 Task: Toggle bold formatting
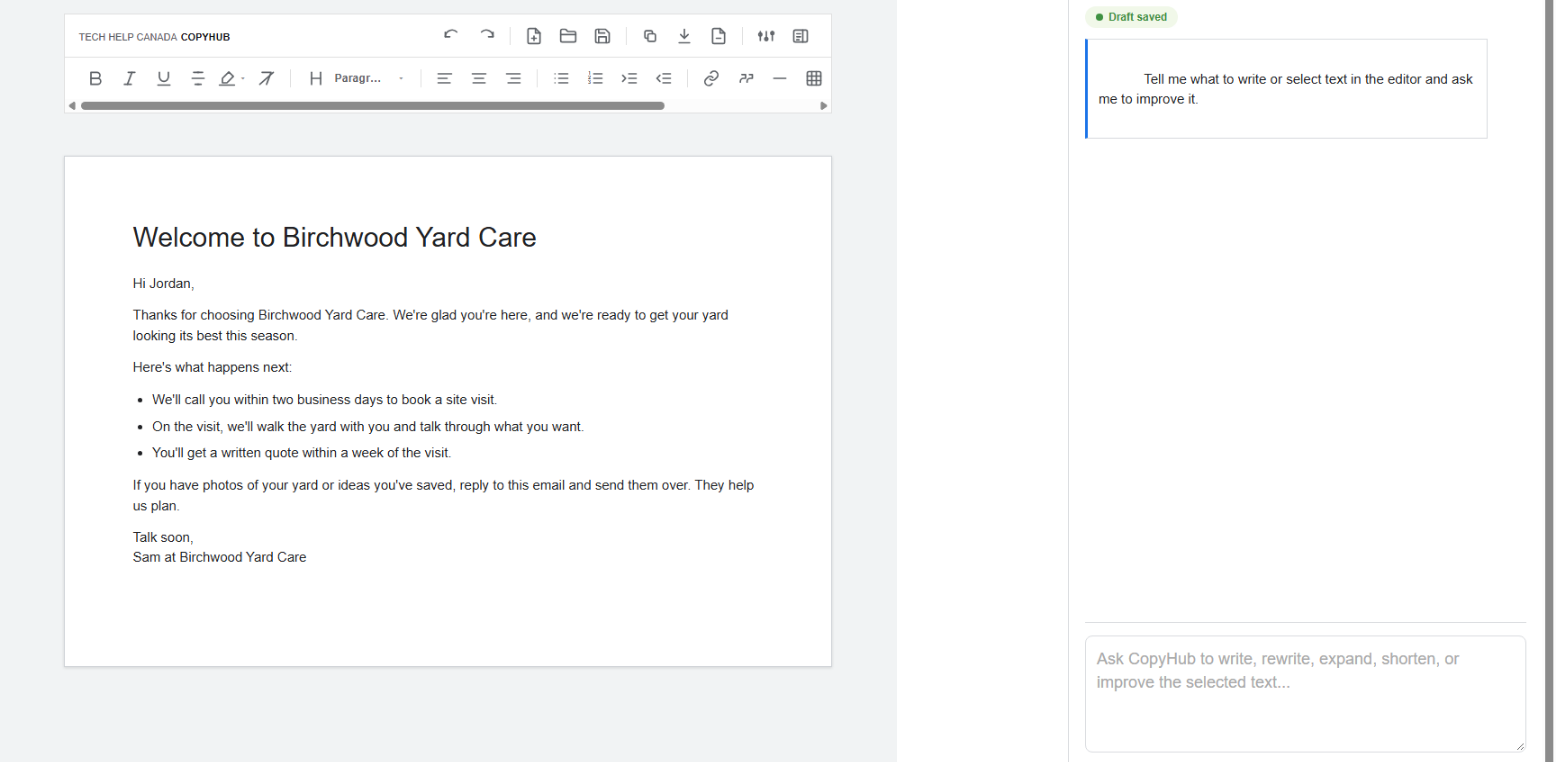(x=95, y=78)
